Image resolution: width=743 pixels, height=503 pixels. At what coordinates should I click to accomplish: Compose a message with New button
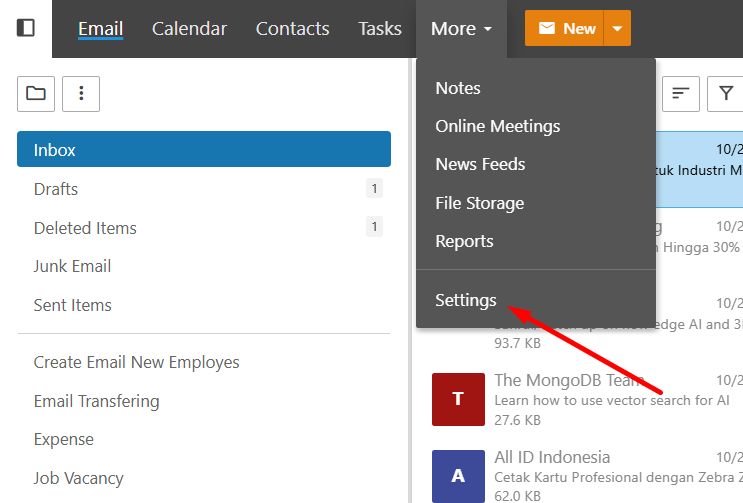[x=566, y=28]
